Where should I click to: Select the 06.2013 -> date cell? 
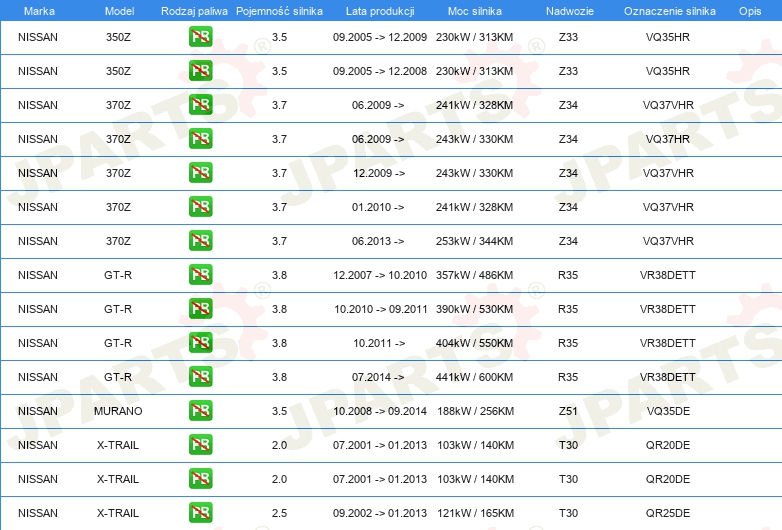coord(378,241)
